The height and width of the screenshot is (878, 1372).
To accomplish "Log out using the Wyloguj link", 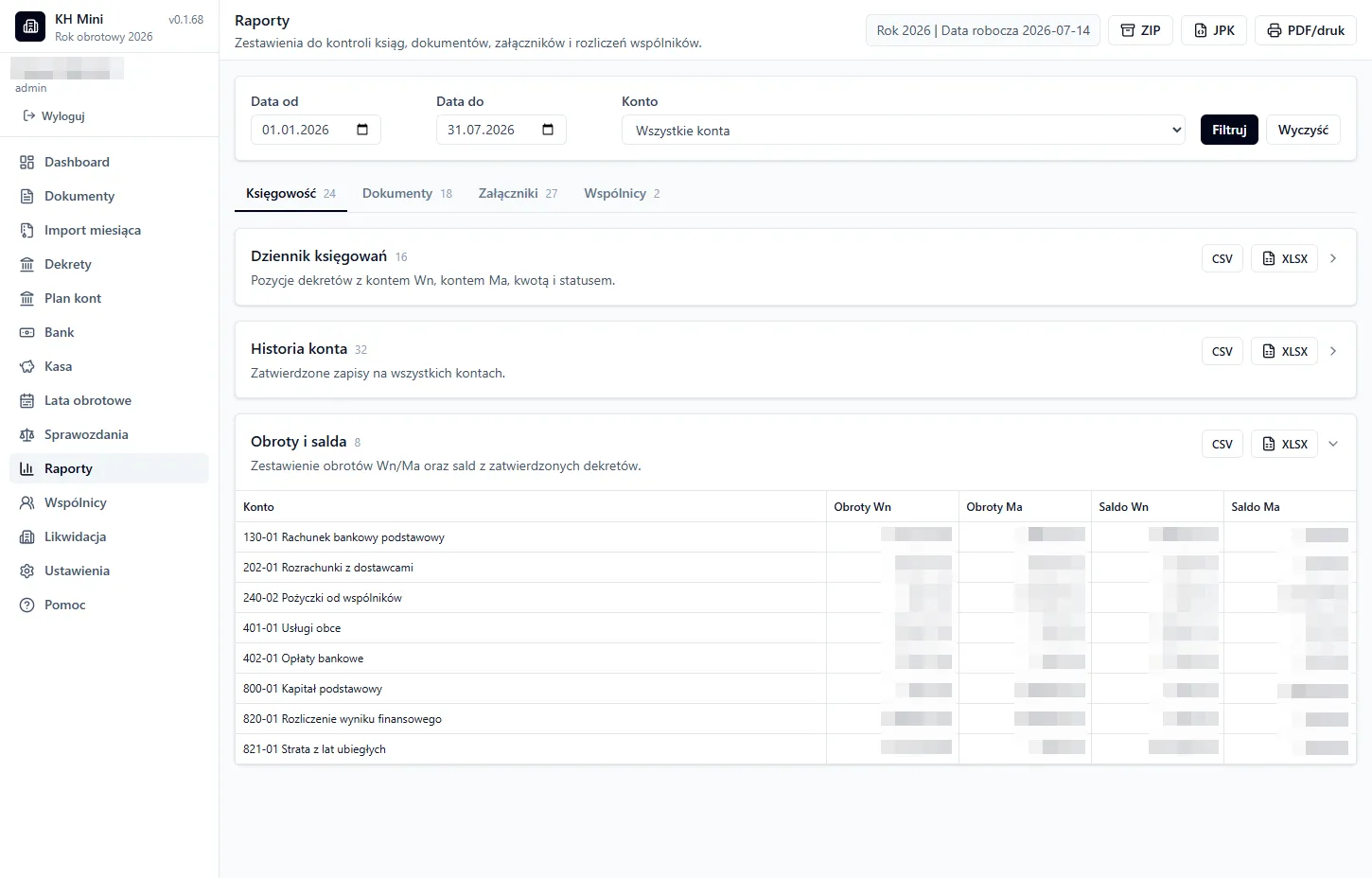I will [x=54, y=115].
